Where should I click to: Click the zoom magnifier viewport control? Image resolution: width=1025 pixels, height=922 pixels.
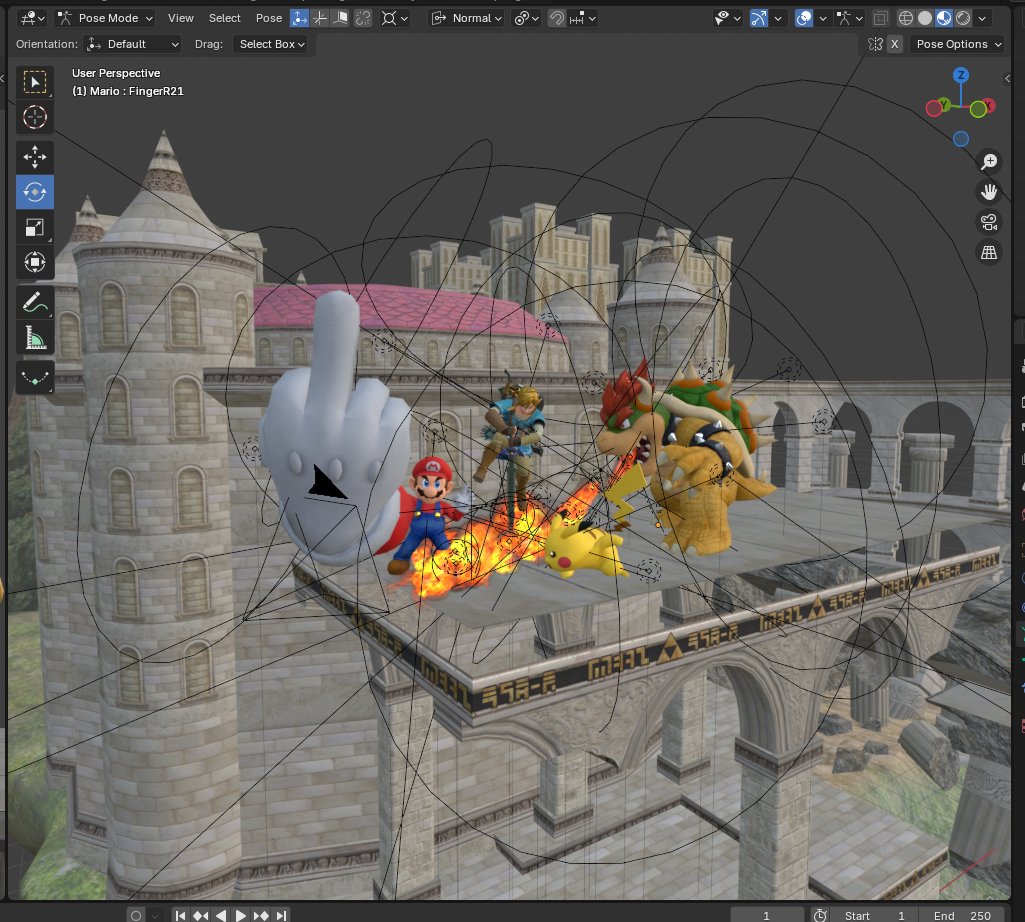989,162
